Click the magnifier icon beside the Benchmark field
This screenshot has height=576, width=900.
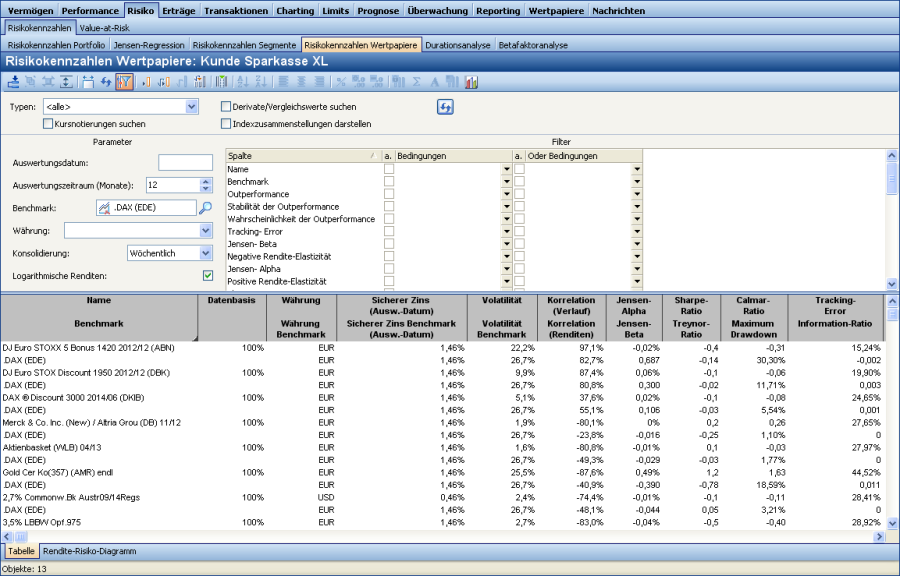coord(205,208)
